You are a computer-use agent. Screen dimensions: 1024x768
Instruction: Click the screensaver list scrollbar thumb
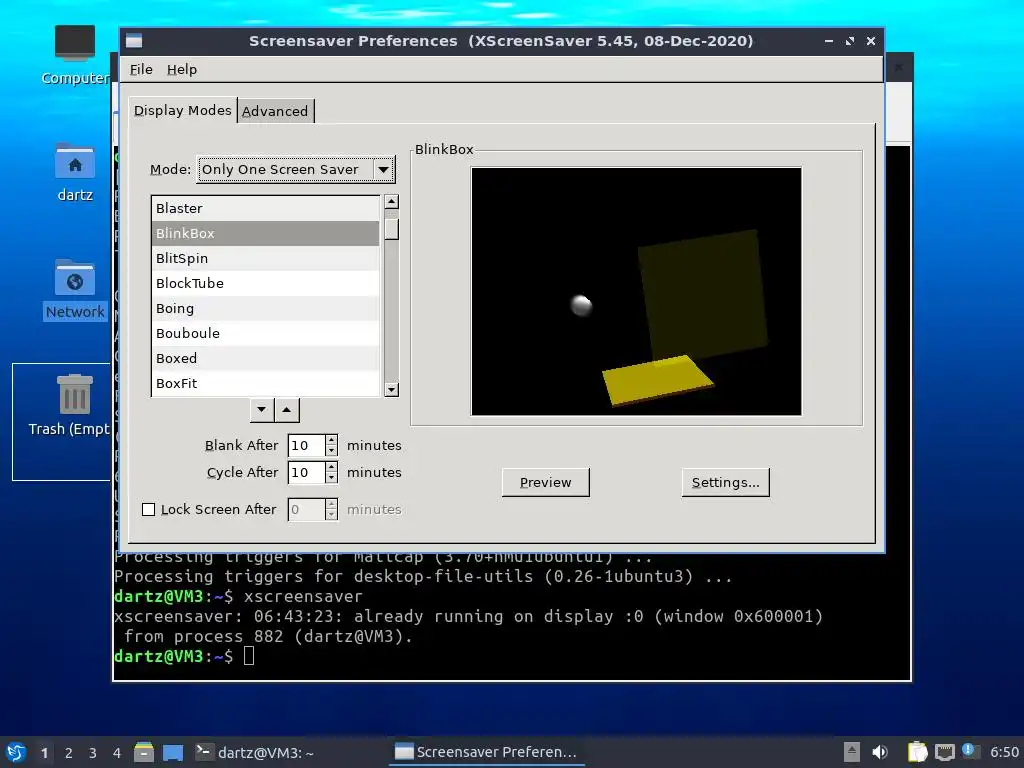[391, 229]
